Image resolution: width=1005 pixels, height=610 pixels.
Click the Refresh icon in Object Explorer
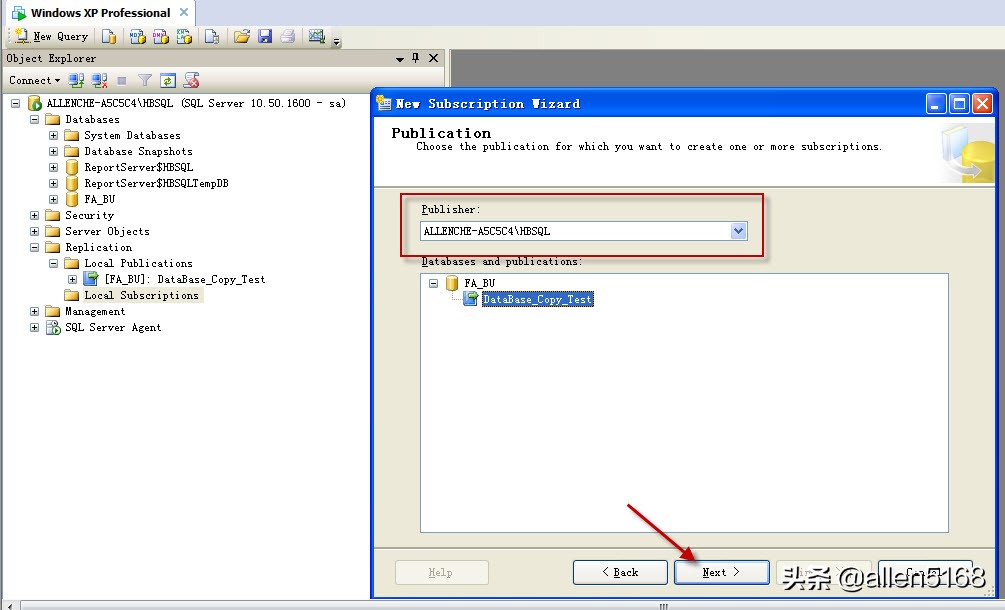[x=168, y=81]
